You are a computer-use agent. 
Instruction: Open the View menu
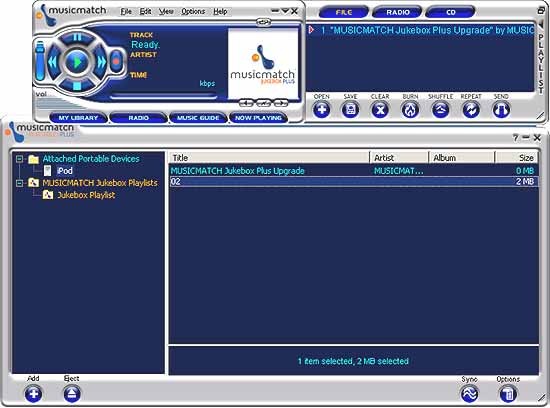(166, 12)
